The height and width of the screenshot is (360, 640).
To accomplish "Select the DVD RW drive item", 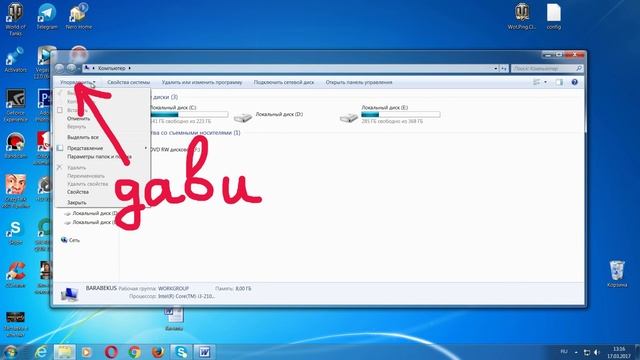I will [x=176, y=150].
